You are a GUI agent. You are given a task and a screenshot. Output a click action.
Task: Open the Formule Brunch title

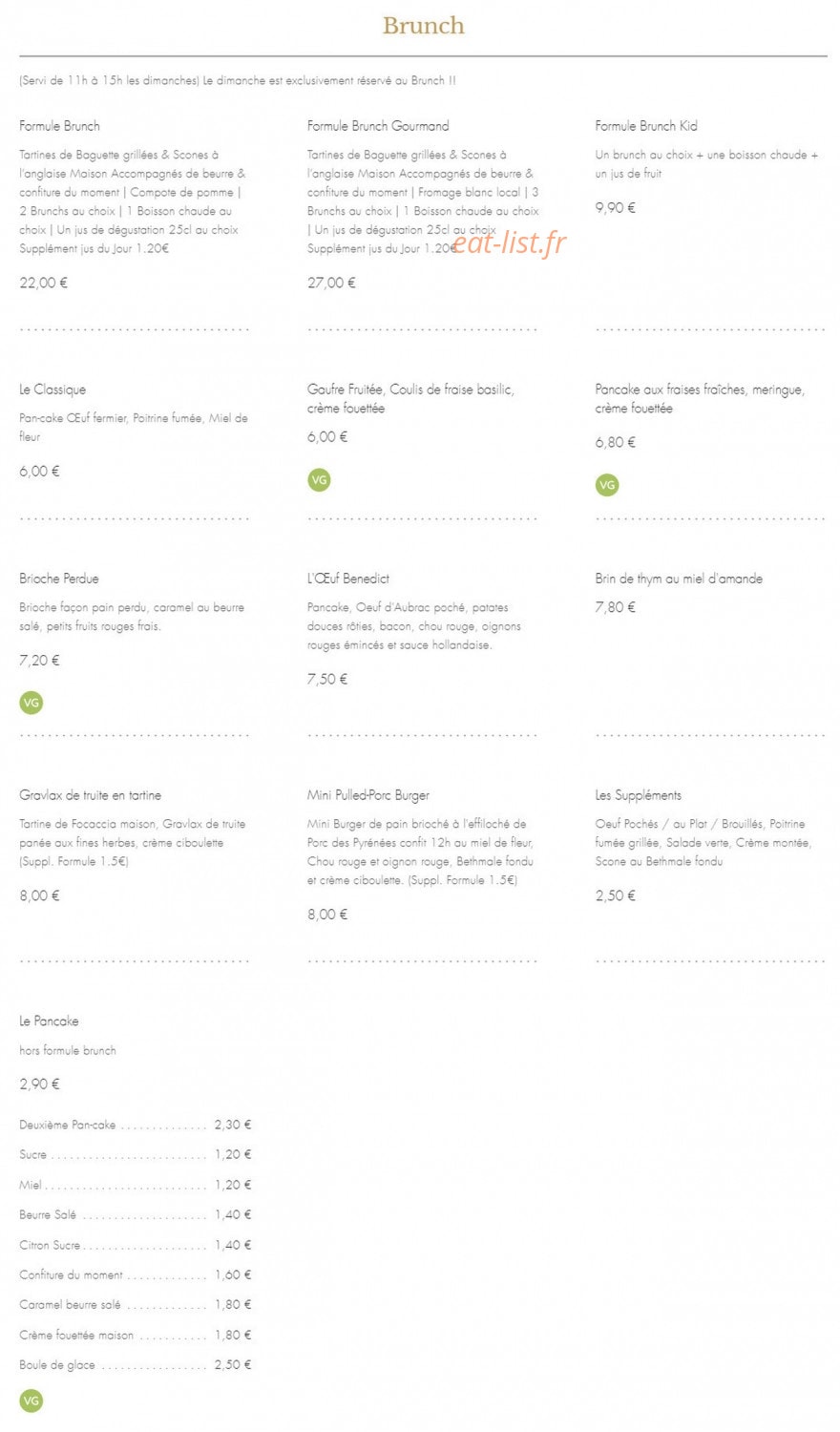click(59, 126)
